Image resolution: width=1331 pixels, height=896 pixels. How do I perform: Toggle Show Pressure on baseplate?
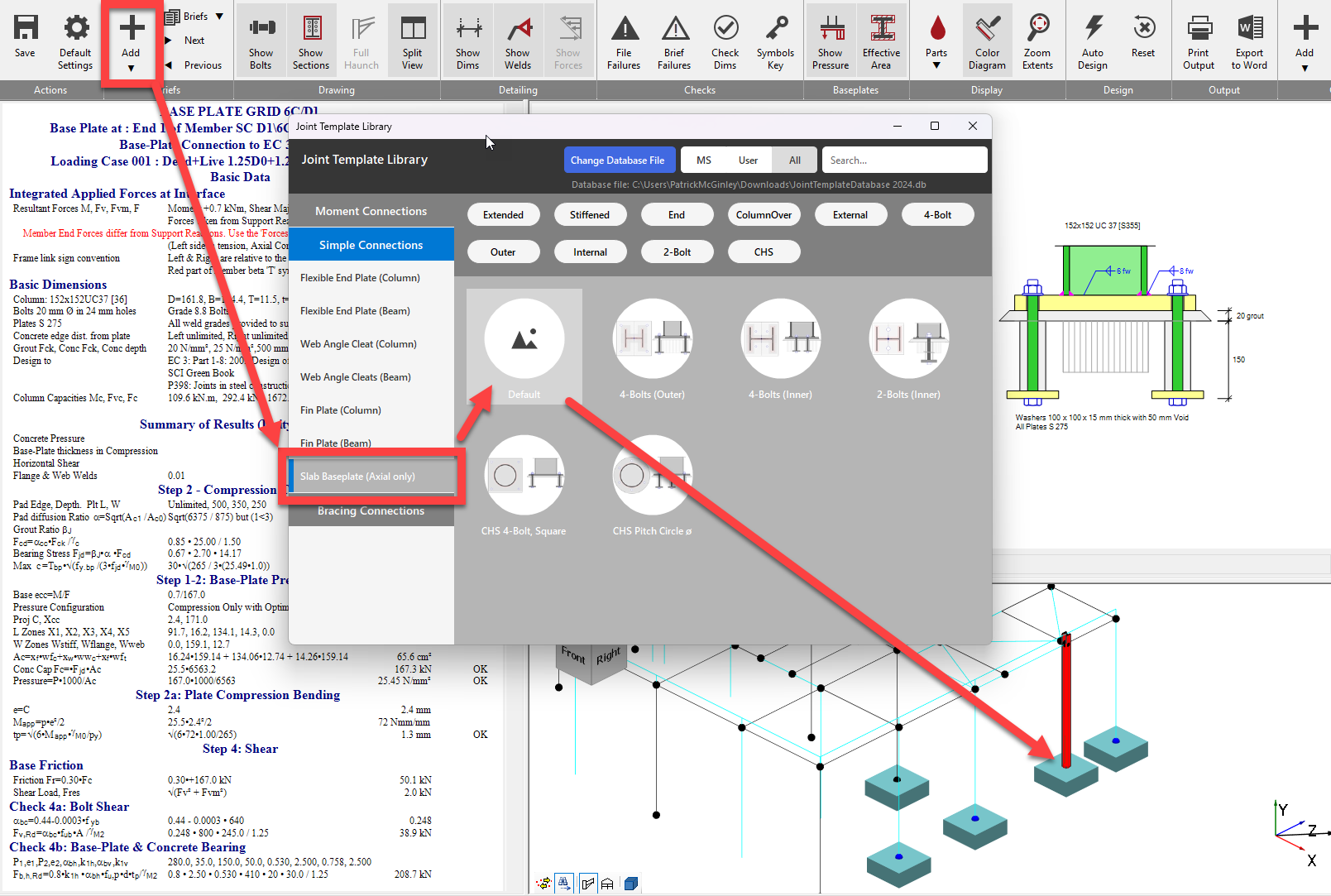click(831, 41)
